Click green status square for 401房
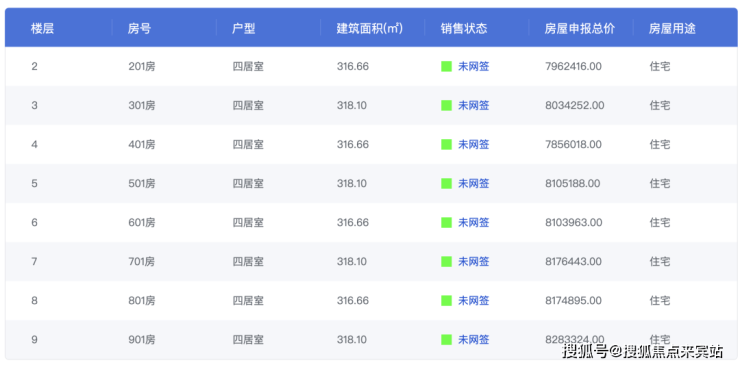The width and height of the screenshot is (740, 367). [x=446, y=144]
